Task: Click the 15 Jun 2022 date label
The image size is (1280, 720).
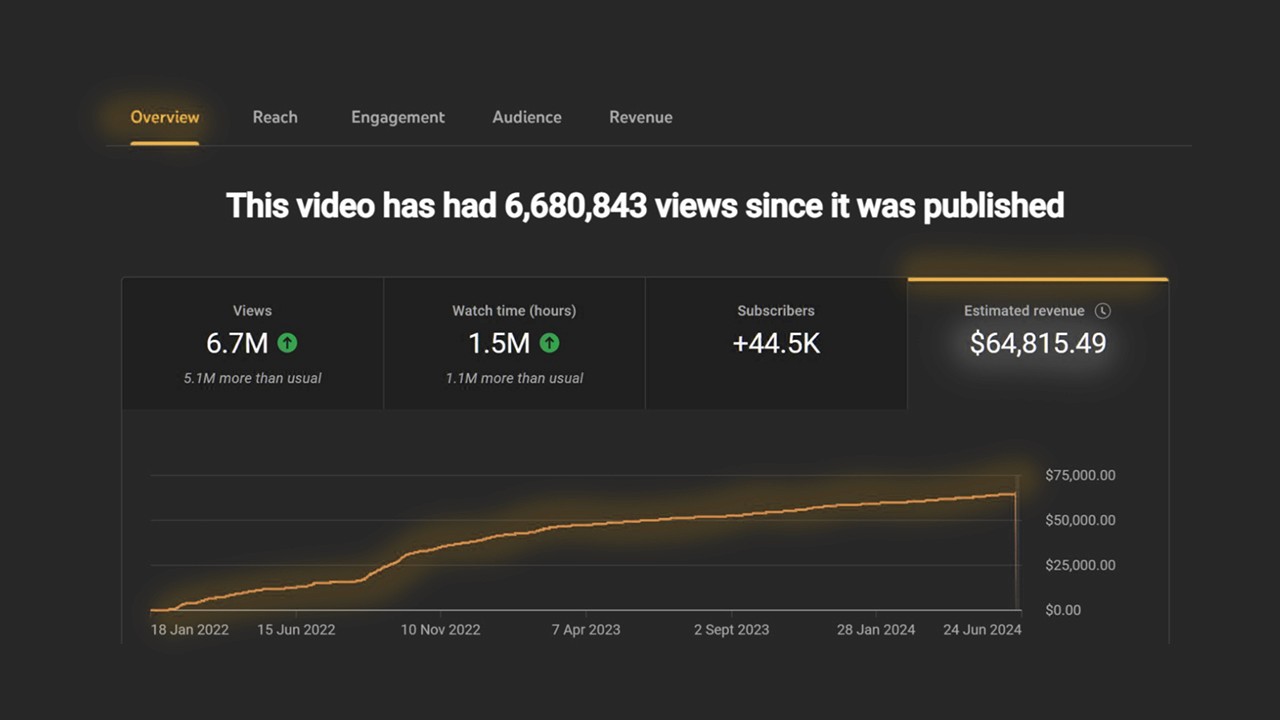Action: 296,630
